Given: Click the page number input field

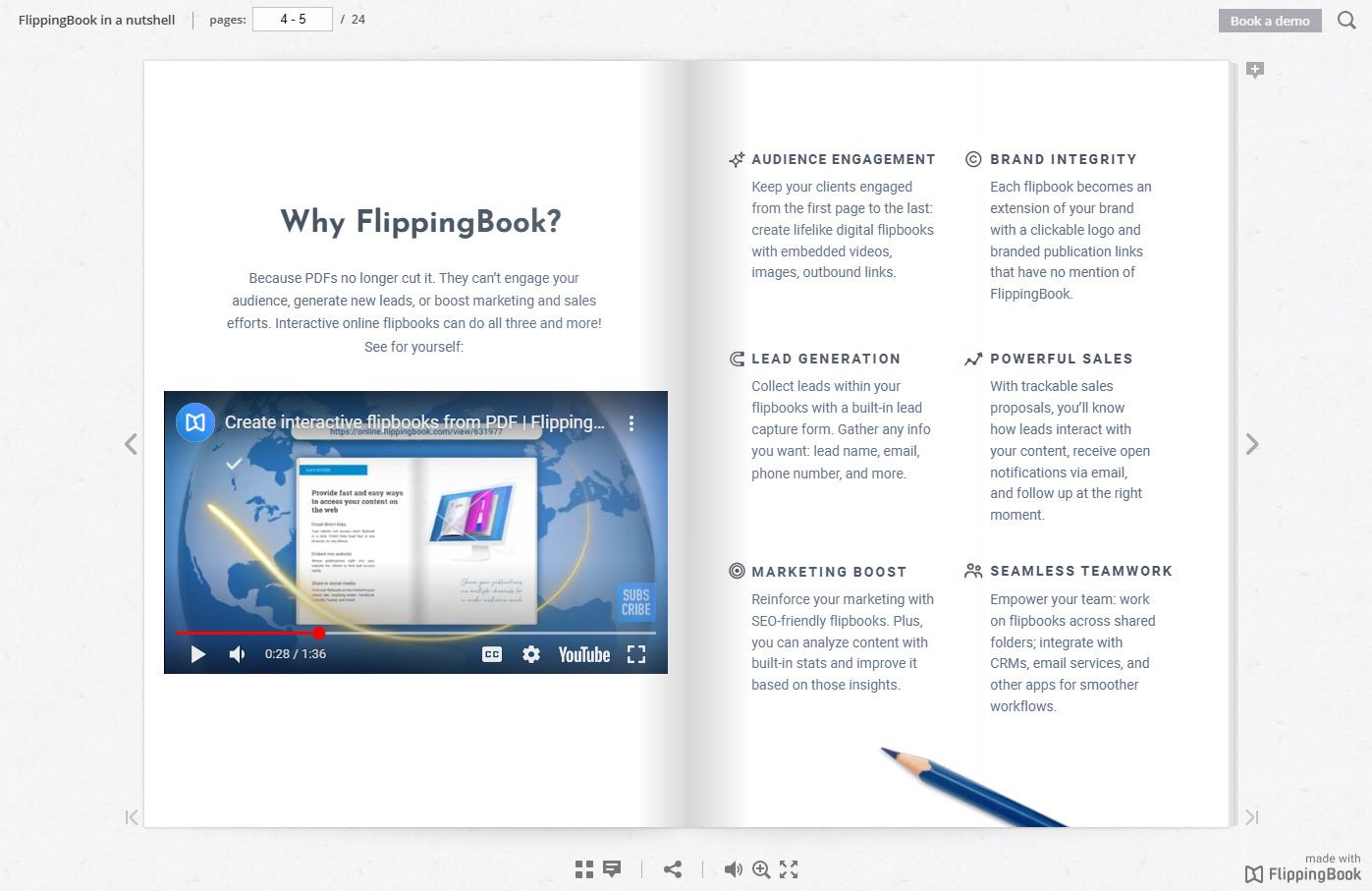Looking at the screenshot, I should (293, 19).
